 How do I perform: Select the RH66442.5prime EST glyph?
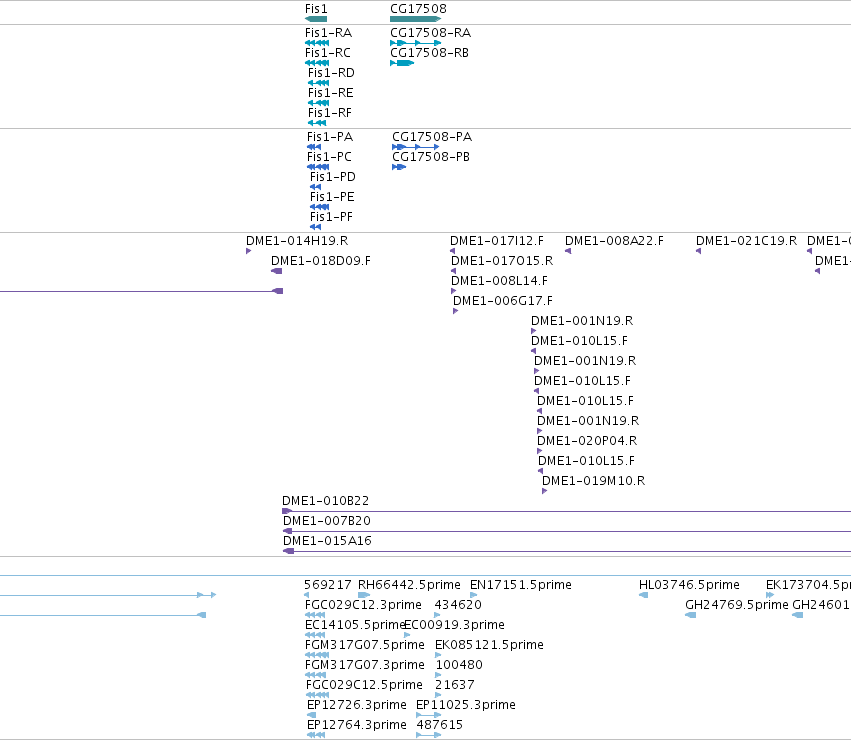click(x=364, y=596)
